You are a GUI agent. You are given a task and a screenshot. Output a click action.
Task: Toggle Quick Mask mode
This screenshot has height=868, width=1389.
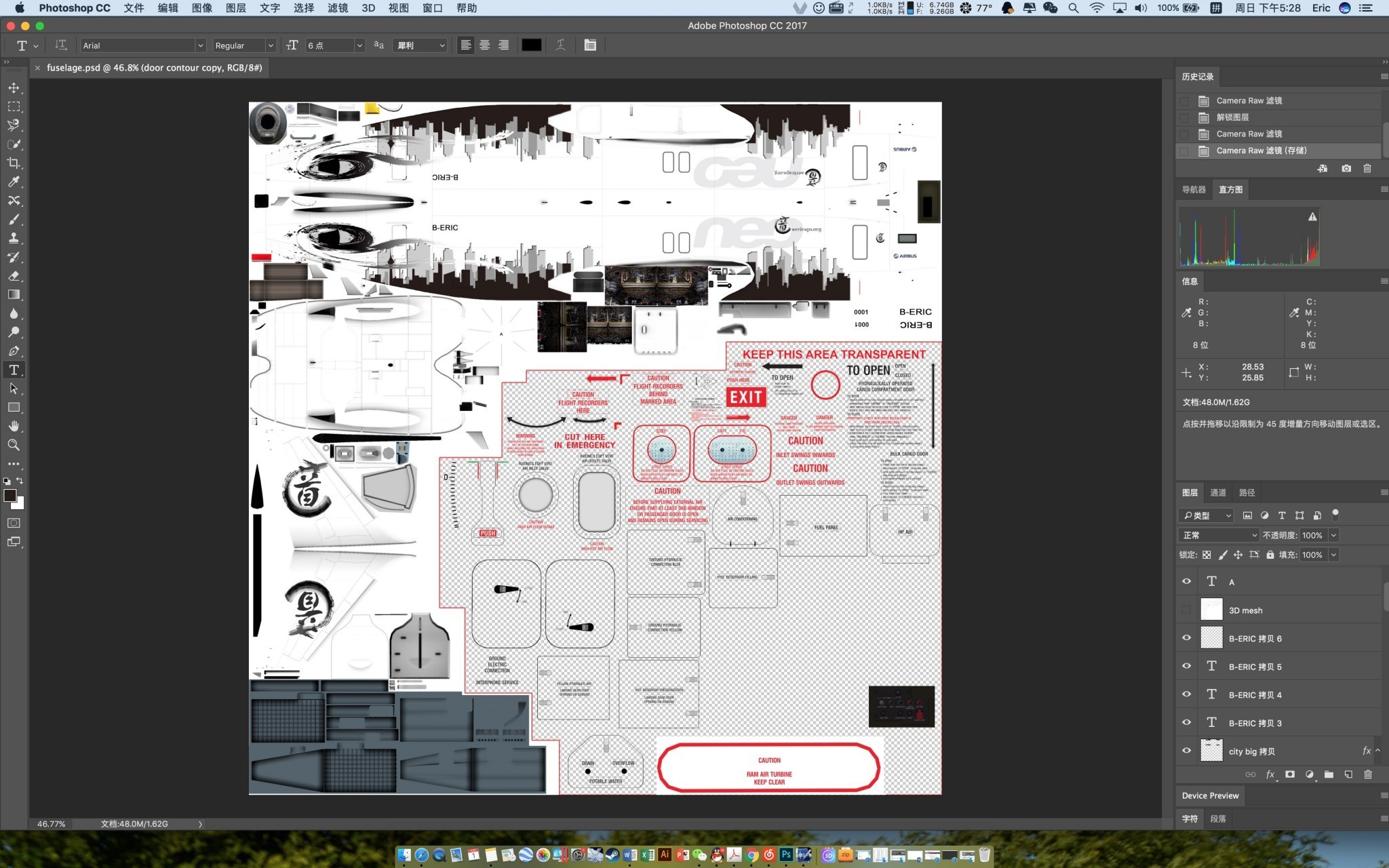click(14, 523)
